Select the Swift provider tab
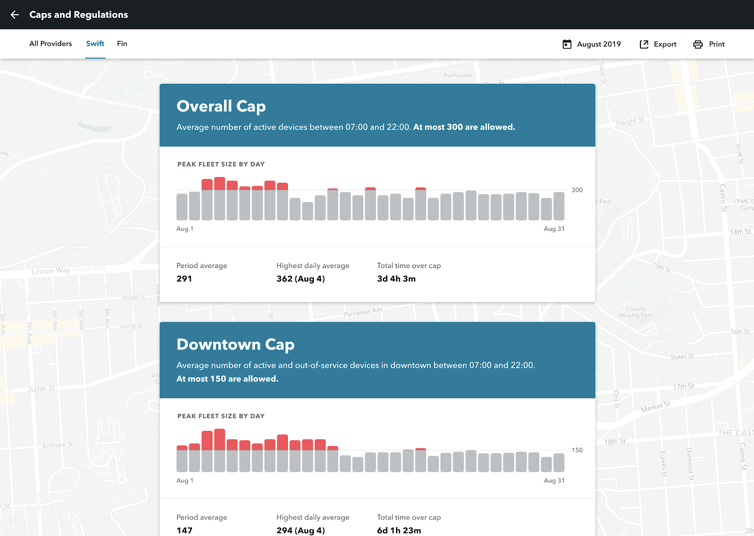754x536 pixels. coord(95,44)
